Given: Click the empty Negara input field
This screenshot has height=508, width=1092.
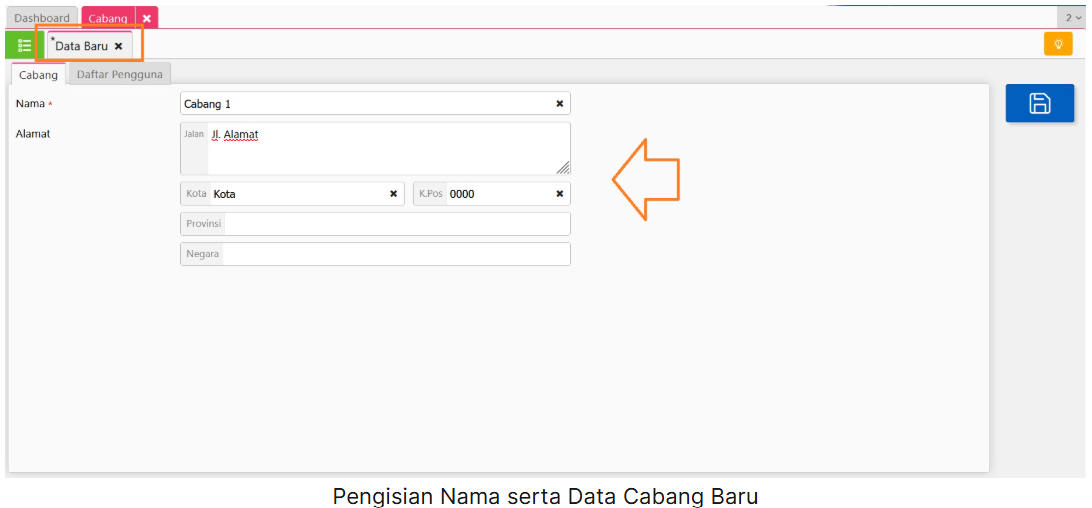Looking at the screenshot, I should [x=396, y=254].
